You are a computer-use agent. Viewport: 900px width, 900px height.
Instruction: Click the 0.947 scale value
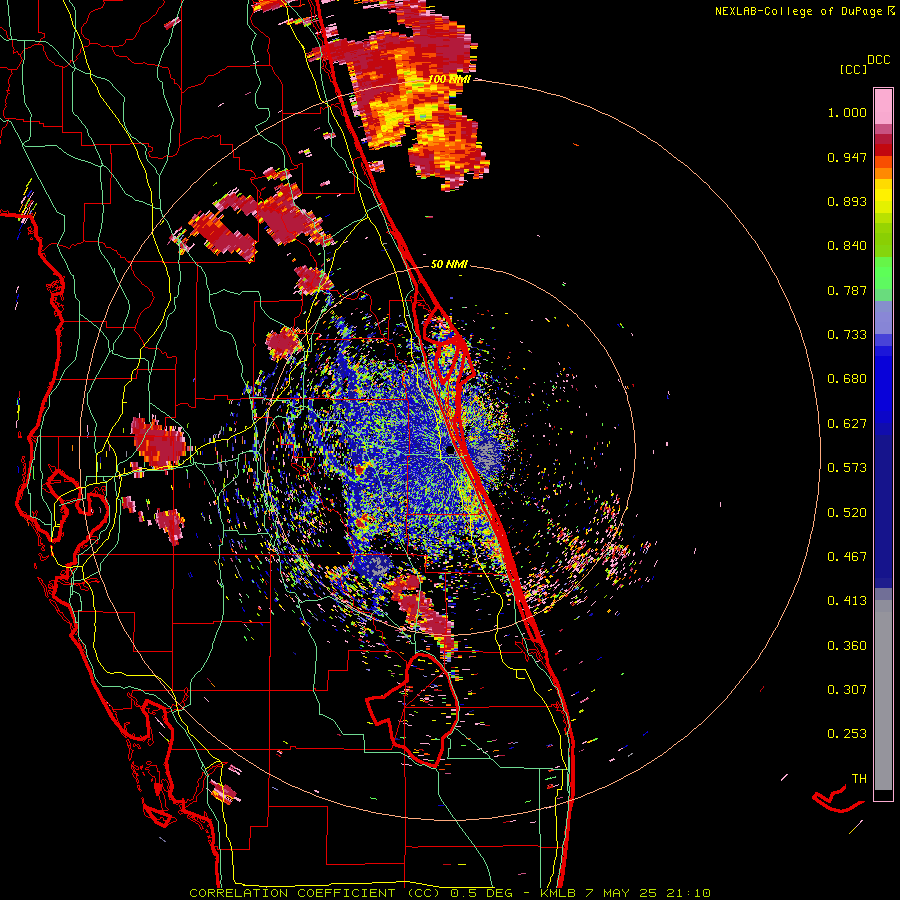847,157
